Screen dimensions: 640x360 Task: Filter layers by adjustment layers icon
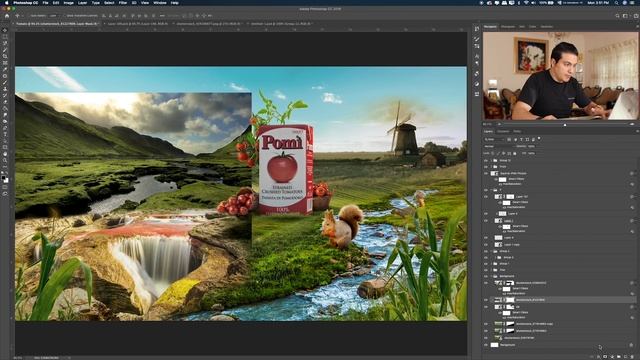tap(515, 140)
